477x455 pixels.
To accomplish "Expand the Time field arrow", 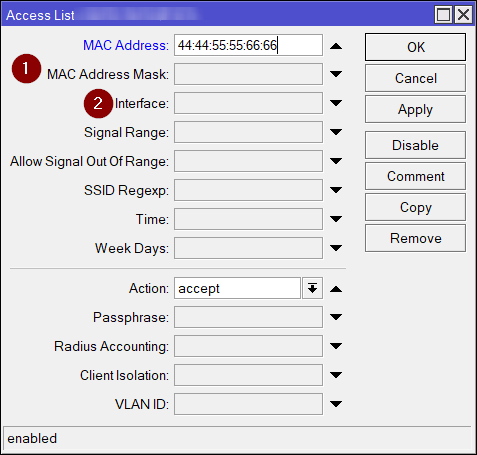I will click(336, 219).
